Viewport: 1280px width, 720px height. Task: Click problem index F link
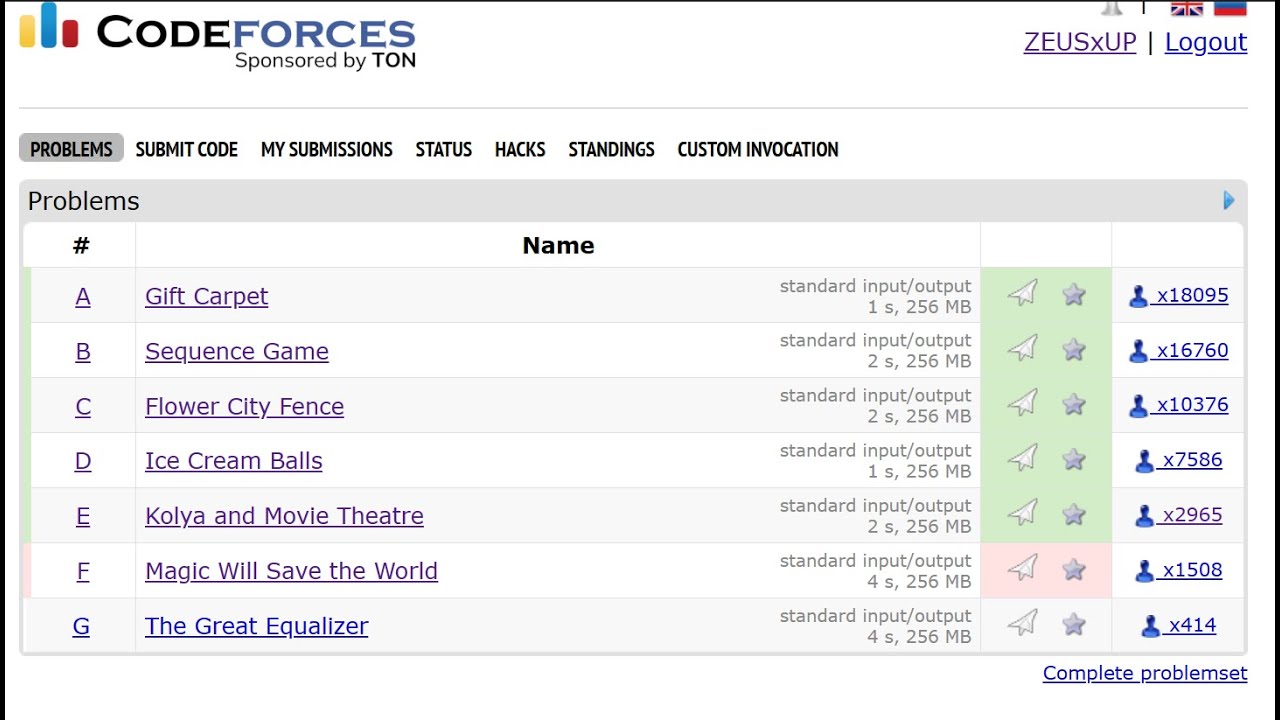(83, 571)
